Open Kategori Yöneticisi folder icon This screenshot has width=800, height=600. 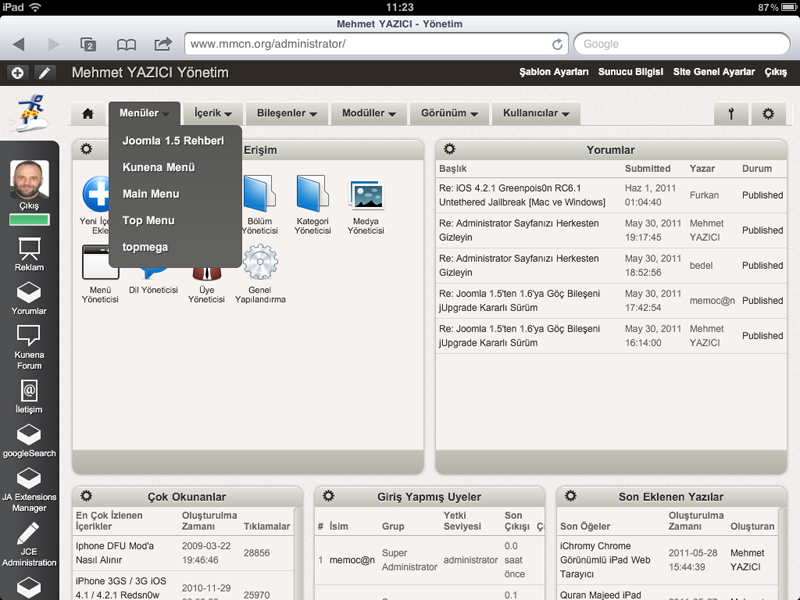click(x=313, y=194)
